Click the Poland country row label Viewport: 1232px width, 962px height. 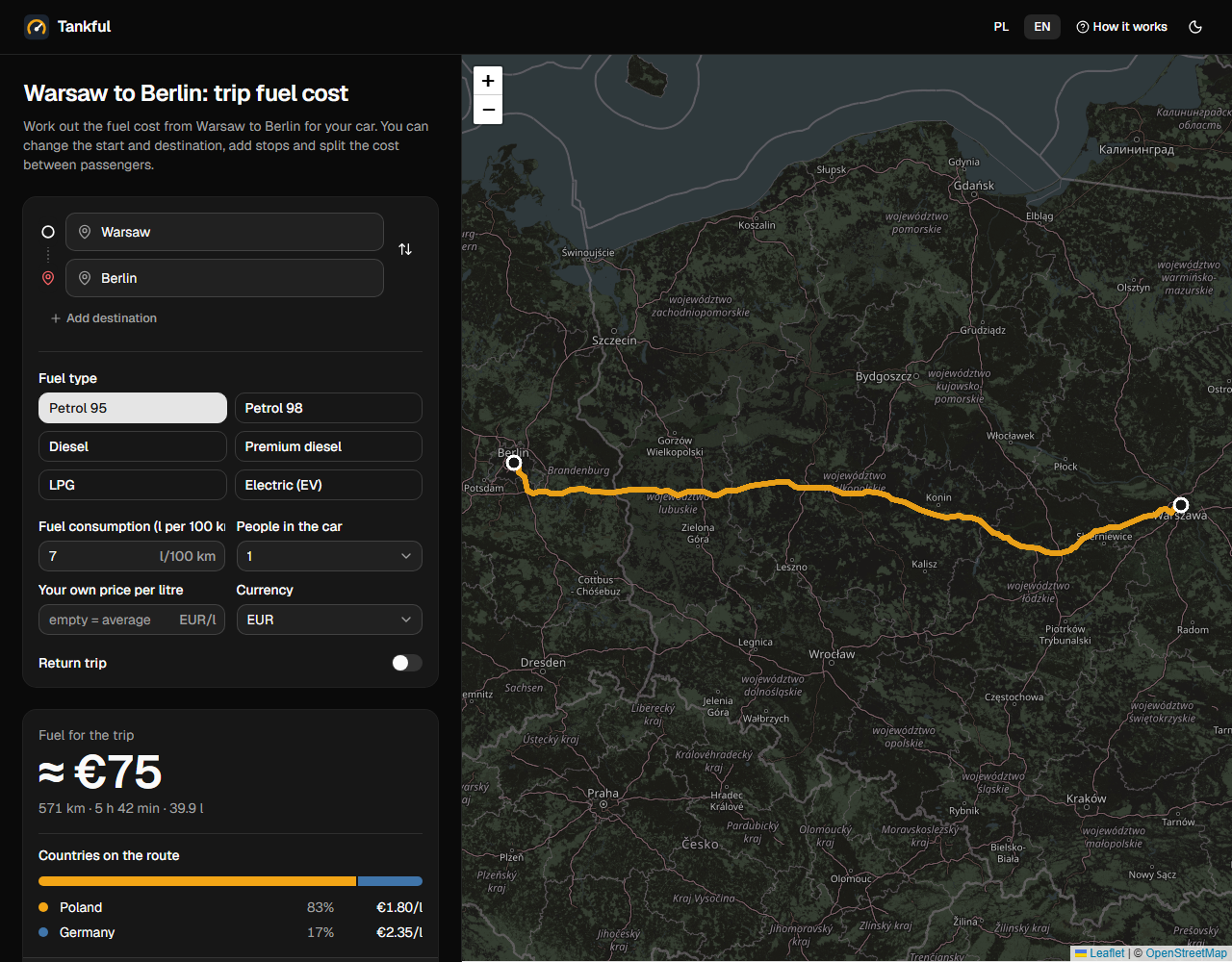[81, 907]
